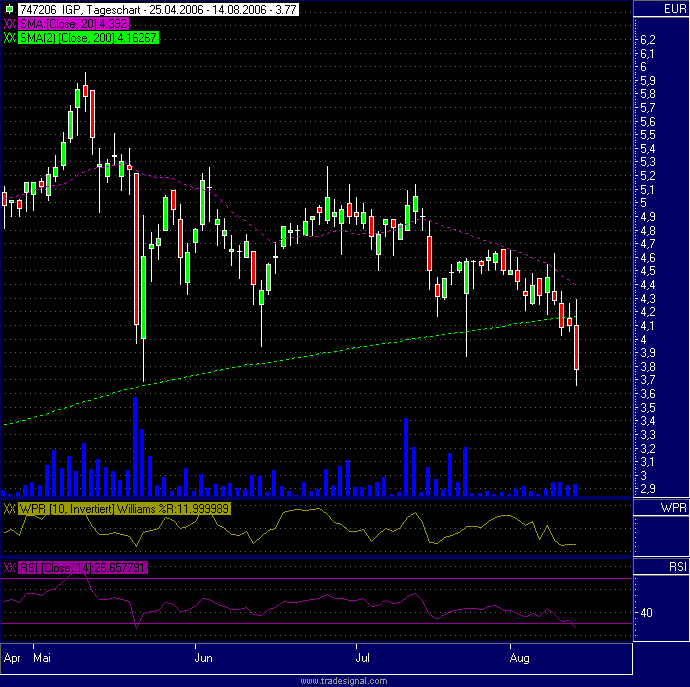Click the XX icon next to SMA 20
Viewport: 690px width, 687px height.
click(10, 24)
